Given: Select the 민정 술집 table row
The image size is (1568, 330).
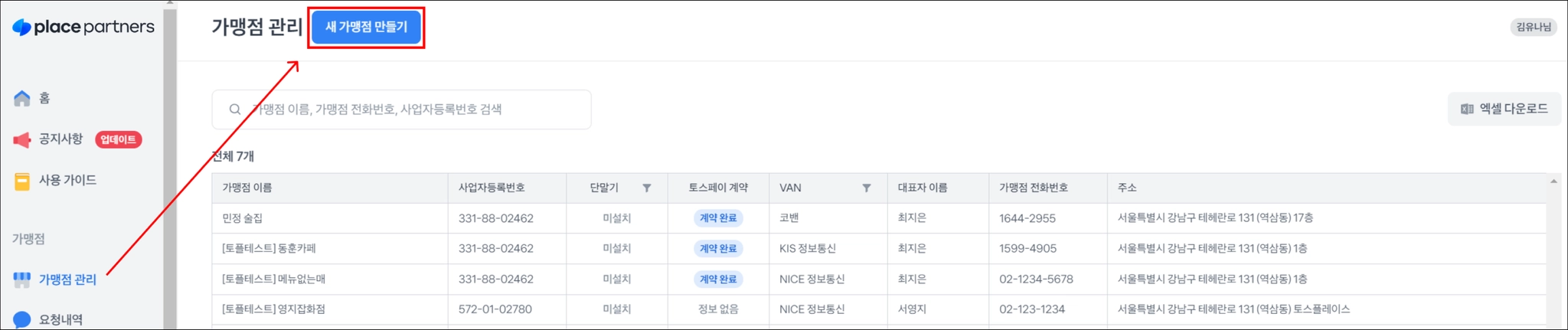Looking at the screenshot, I should (x=878, y=218).
